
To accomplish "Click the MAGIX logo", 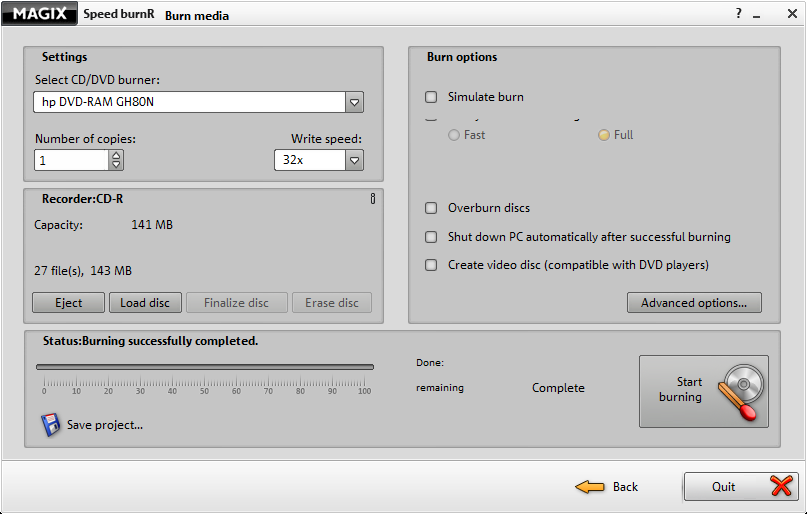I will (39, 13).
